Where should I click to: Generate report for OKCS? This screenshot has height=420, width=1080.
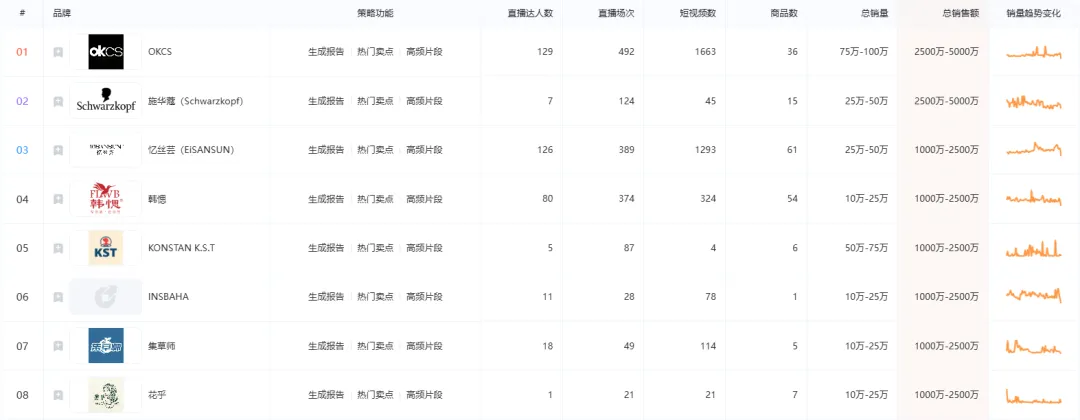pos(326,52)
